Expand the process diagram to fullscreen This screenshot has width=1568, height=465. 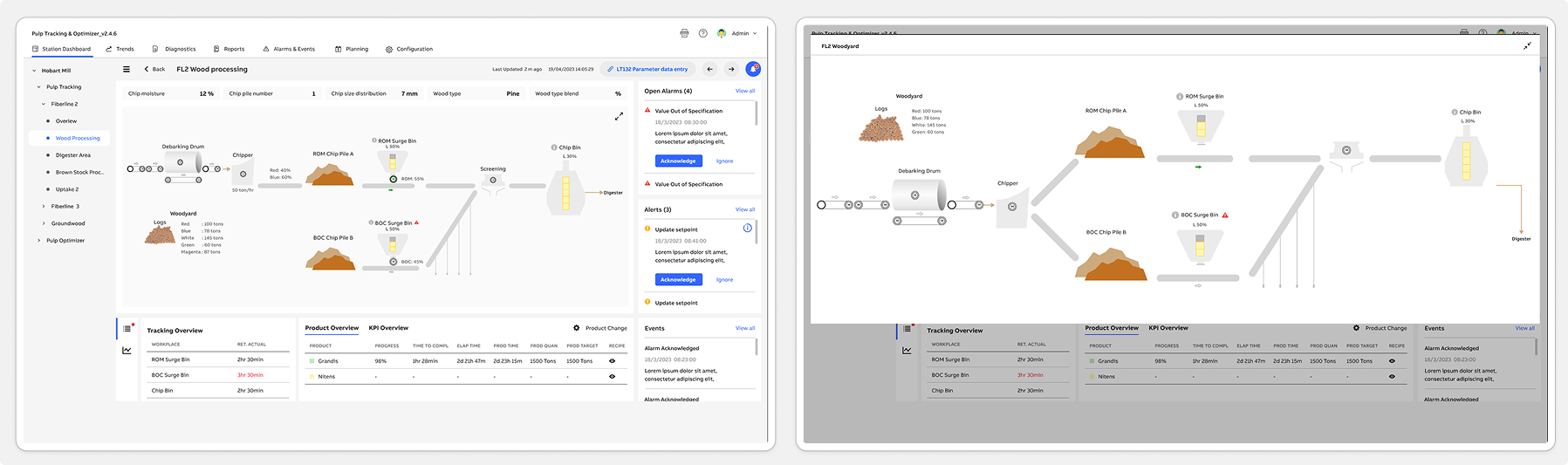click(619, 116)
